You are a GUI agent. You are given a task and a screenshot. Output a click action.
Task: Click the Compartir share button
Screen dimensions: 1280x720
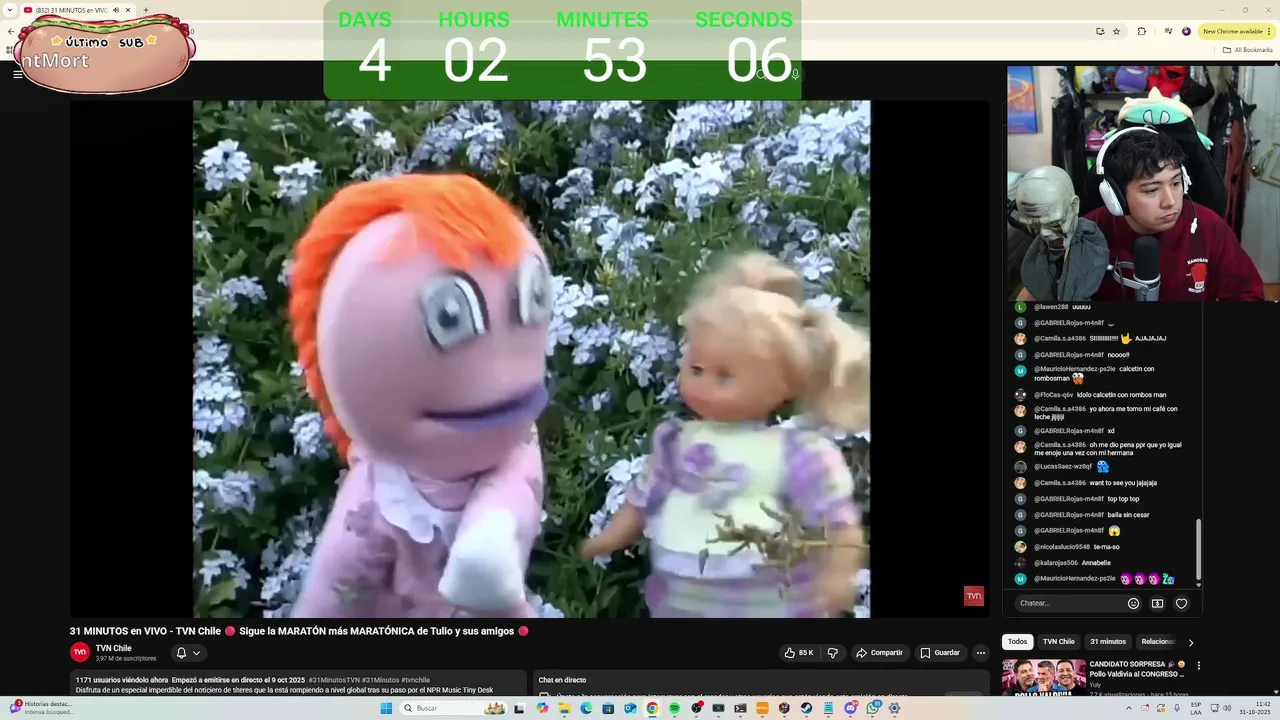point(879,653)
